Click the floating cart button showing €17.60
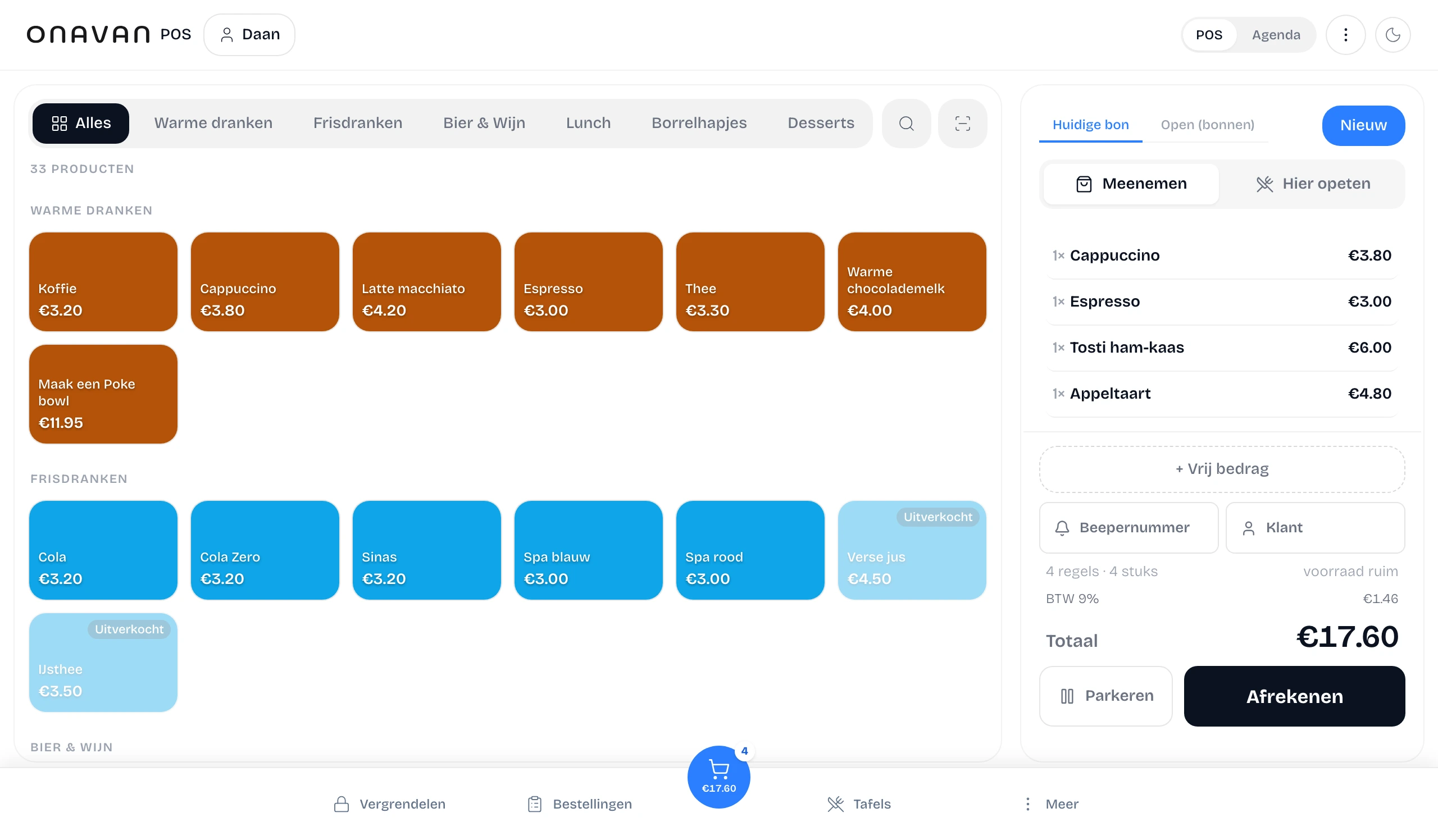This screenshot has width=1438, height=840. click(x=718, y=777)
